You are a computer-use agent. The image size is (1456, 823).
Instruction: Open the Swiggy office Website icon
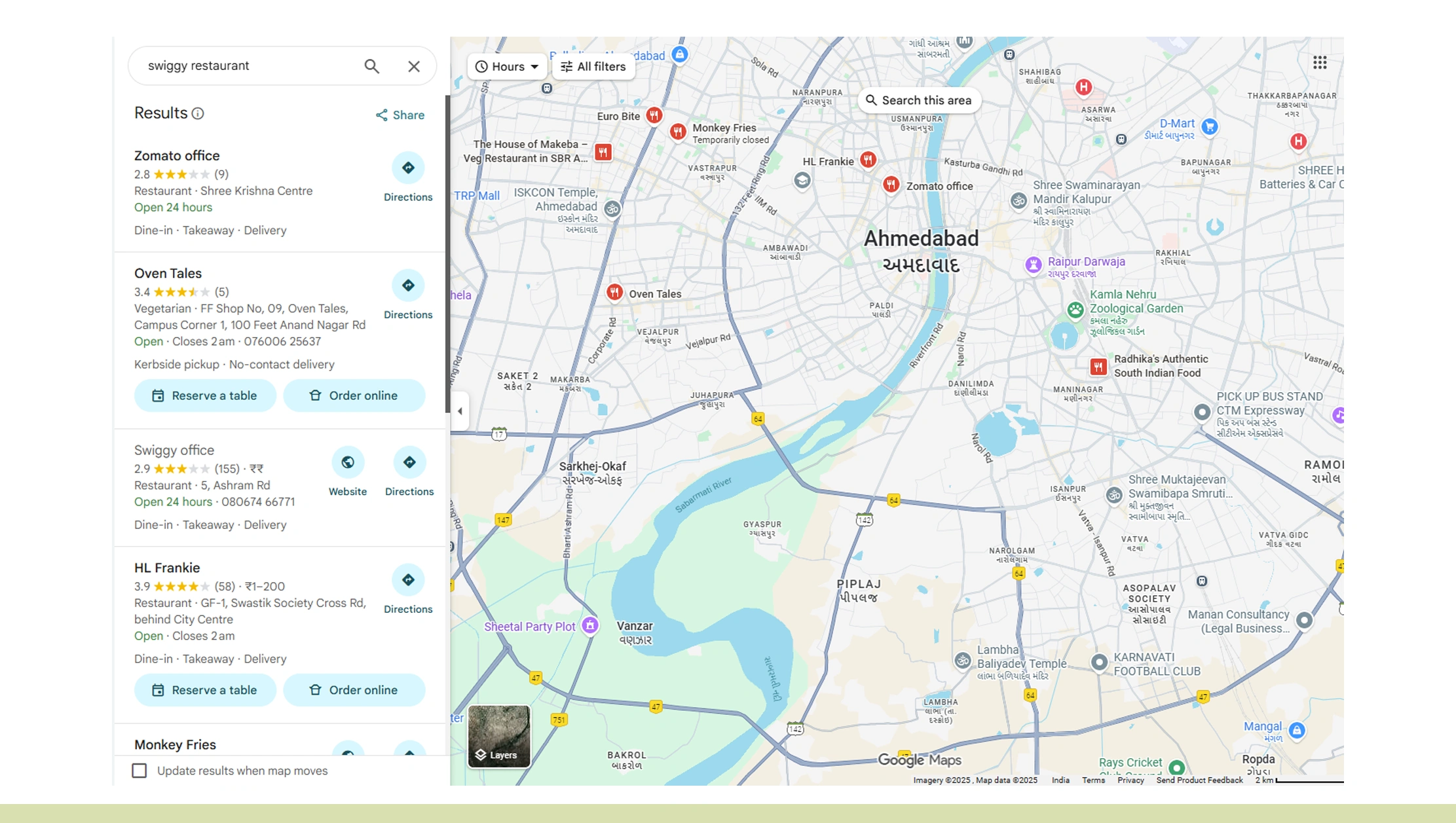(x=348, y=462)
